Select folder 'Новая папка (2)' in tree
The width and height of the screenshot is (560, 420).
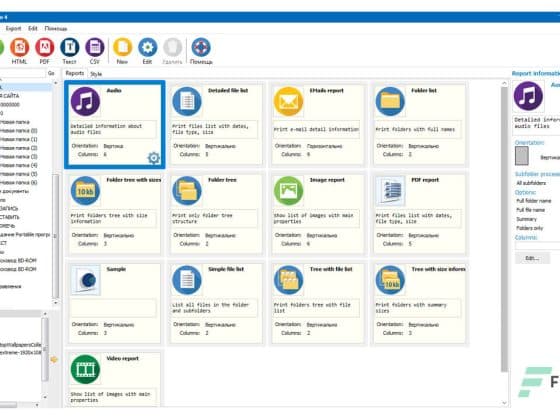click(x=19, y=148)
